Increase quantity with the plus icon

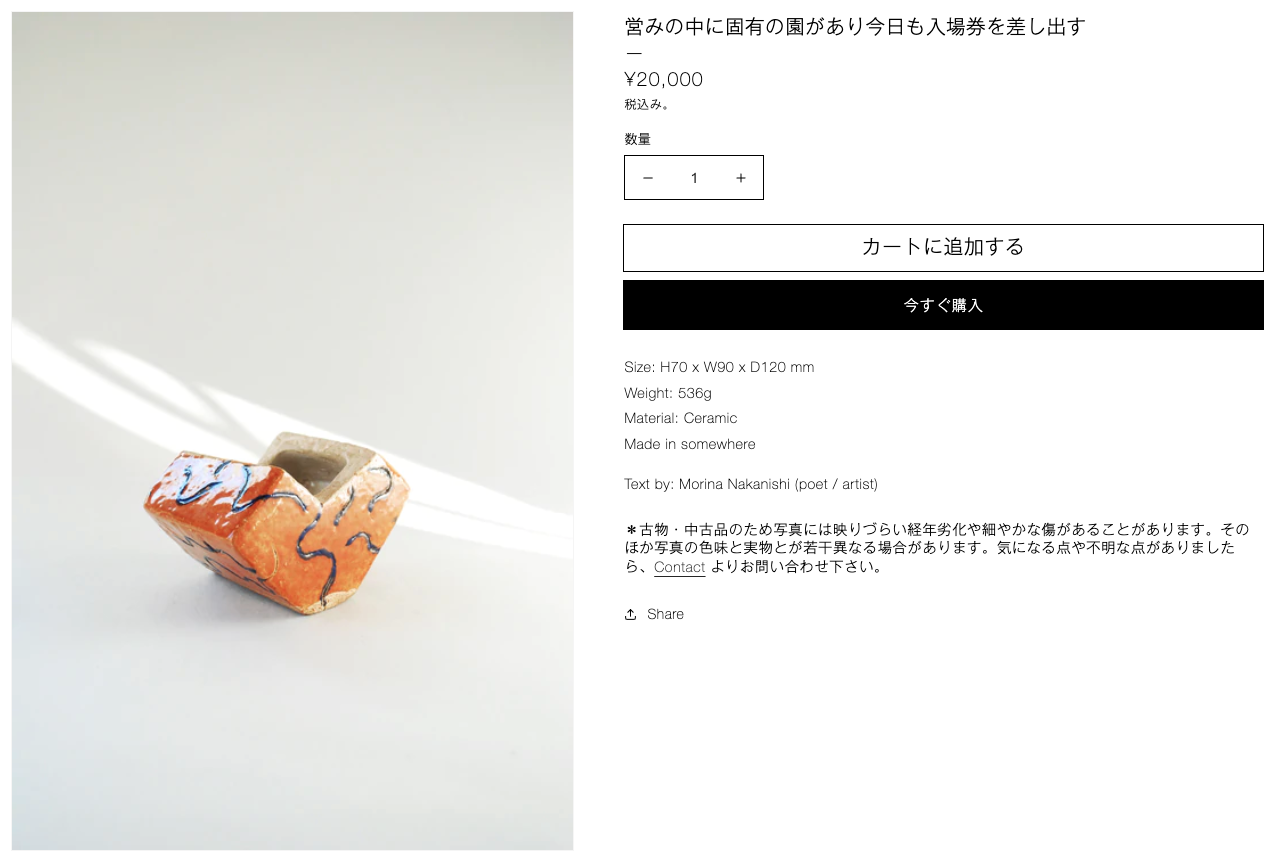pos(741,178)
